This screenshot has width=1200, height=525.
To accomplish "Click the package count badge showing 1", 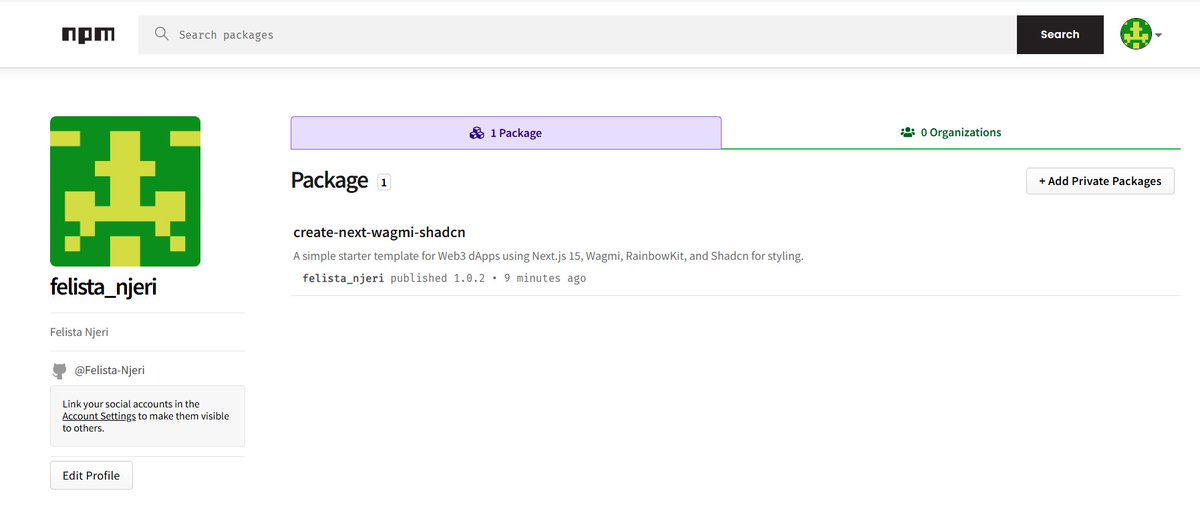I will click(384, 182).
